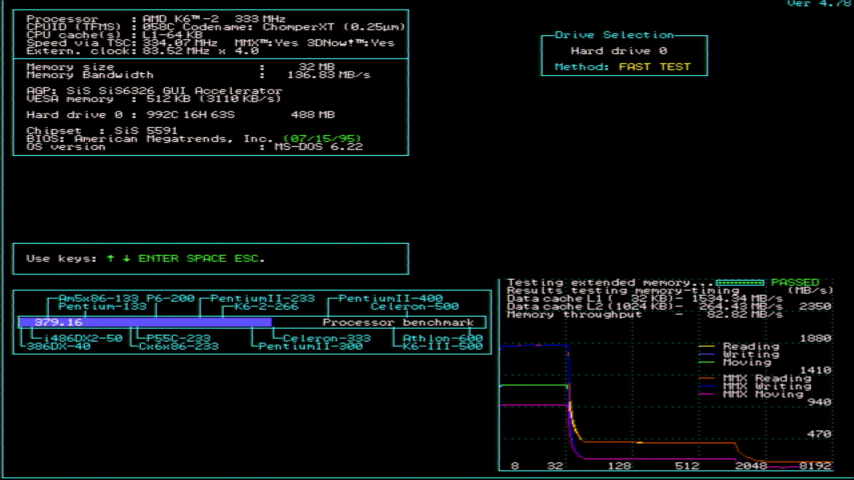Image resolution: width=854 pixels, height=480 pixels.
Task: Click the blue processor benchmark bar
Action: tap(144, 323)
